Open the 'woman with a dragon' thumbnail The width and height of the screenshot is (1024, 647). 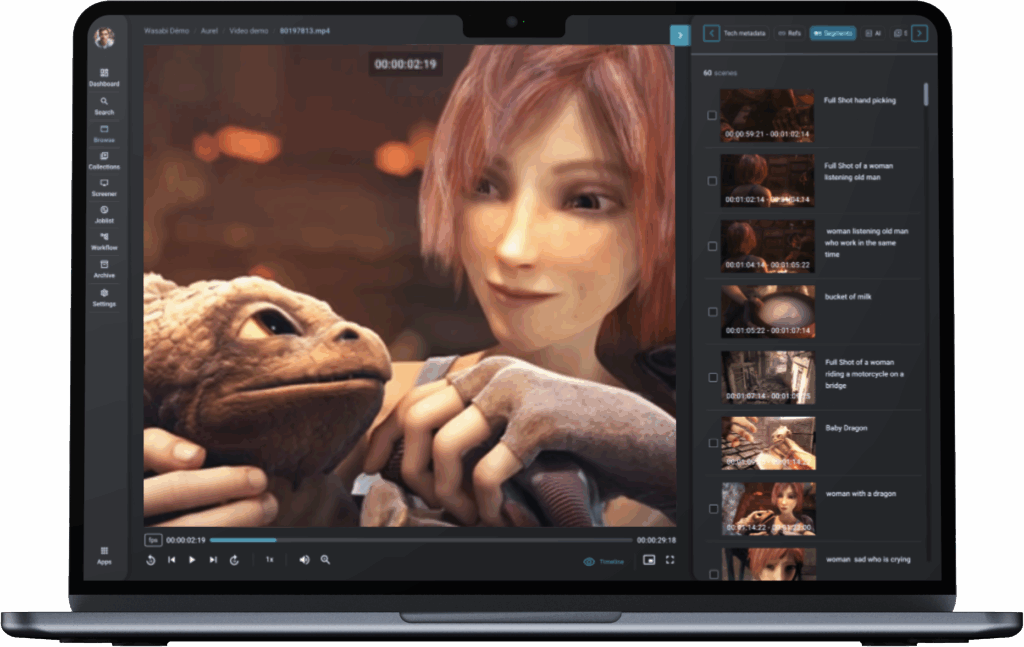click(x=769, y=509)
